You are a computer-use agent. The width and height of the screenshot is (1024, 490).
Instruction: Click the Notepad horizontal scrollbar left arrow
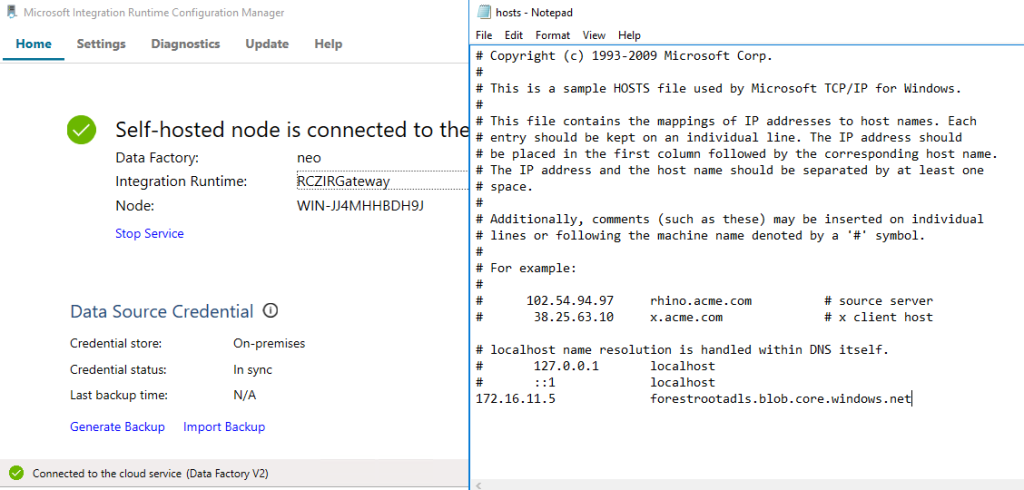[x=479, y=485]
